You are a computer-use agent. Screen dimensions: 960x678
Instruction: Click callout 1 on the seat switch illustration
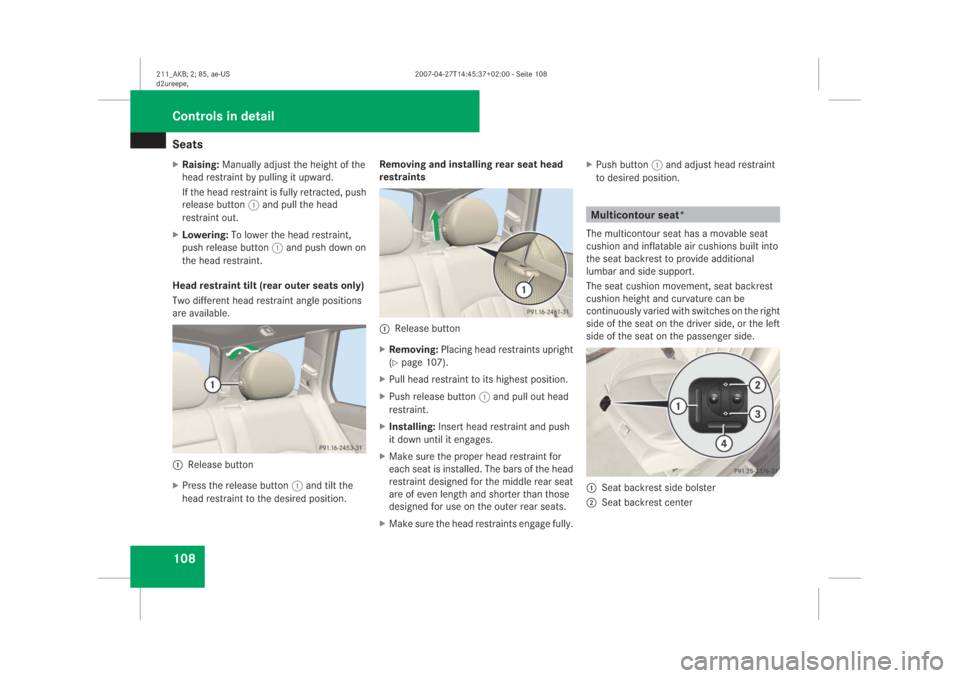[x=678, y=406]
